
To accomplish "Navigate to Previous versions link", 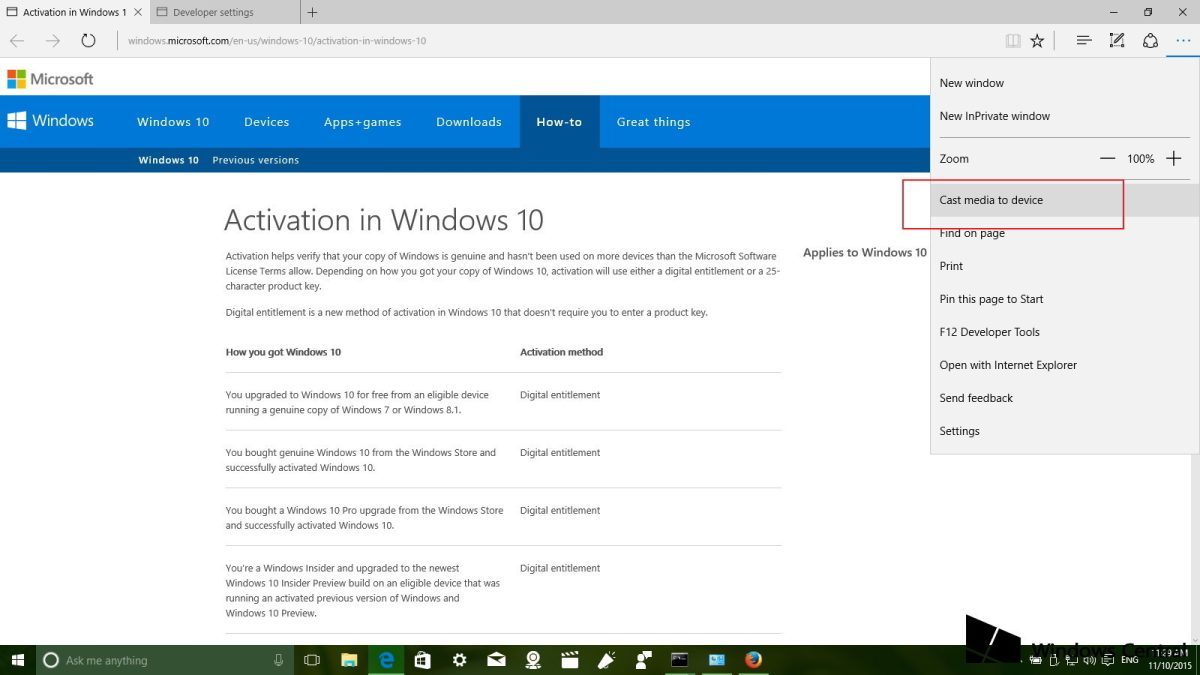I will click(x=255, y=159).
